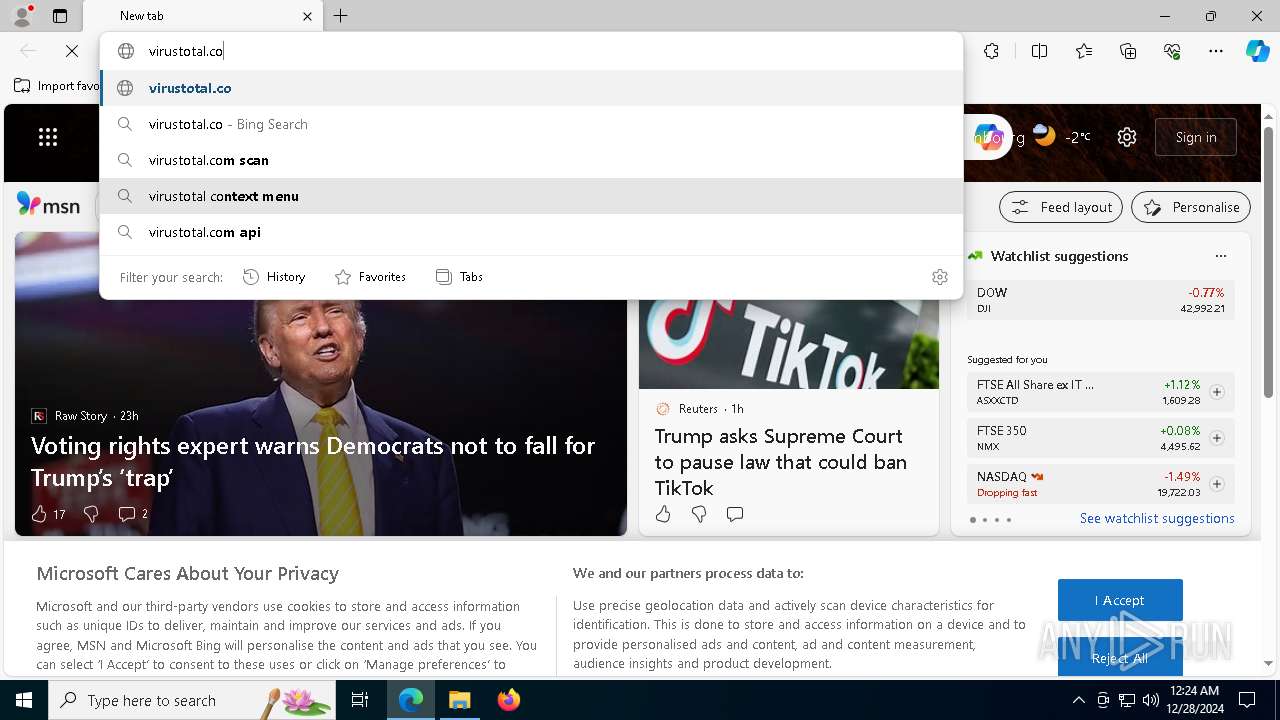Choose virustotal.co Bing Search suggestion

[531, 124]
